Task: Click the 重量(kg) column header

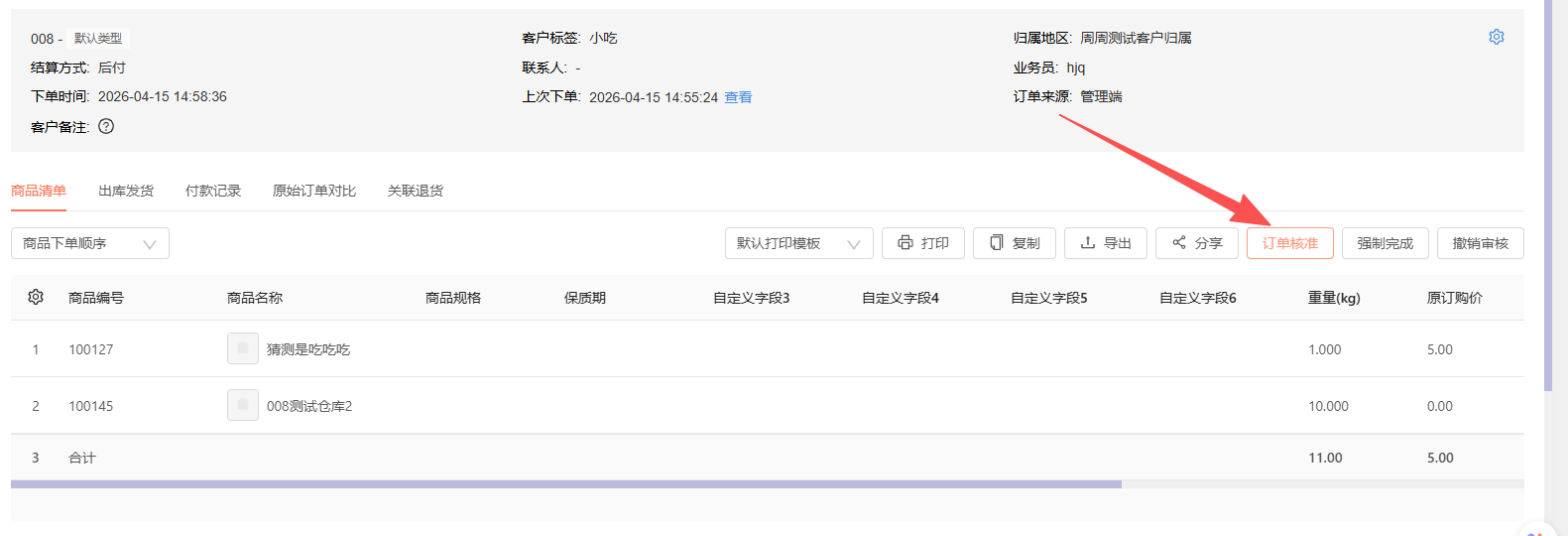Action: 1334,298
